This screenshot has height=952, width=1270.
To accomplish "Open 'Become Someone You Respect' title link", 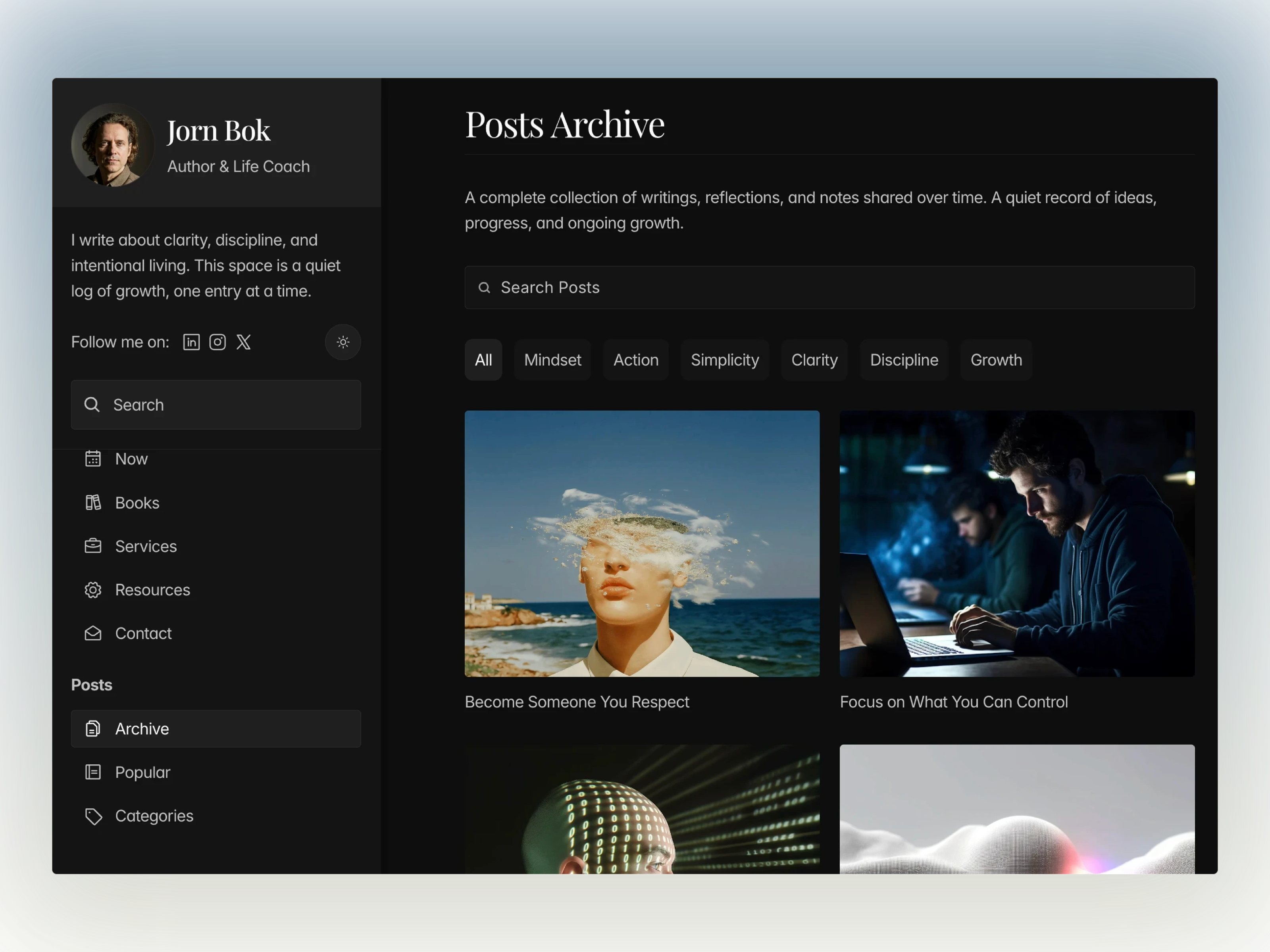I will [576, 702].
